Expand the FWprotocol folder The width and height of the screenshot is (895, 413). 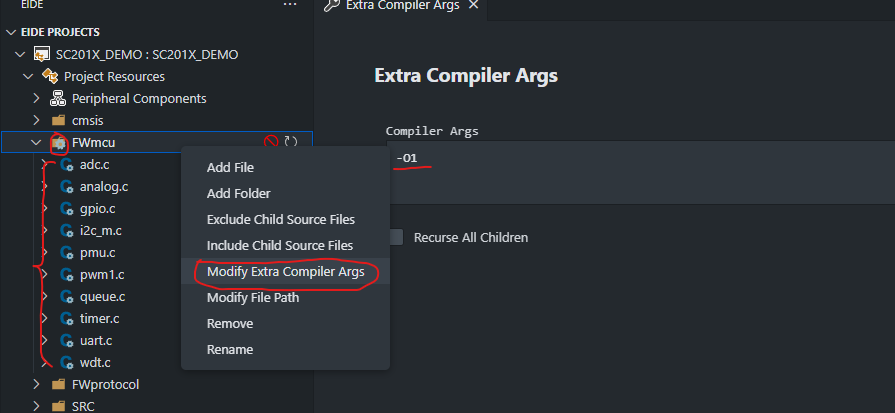(37, 384)
